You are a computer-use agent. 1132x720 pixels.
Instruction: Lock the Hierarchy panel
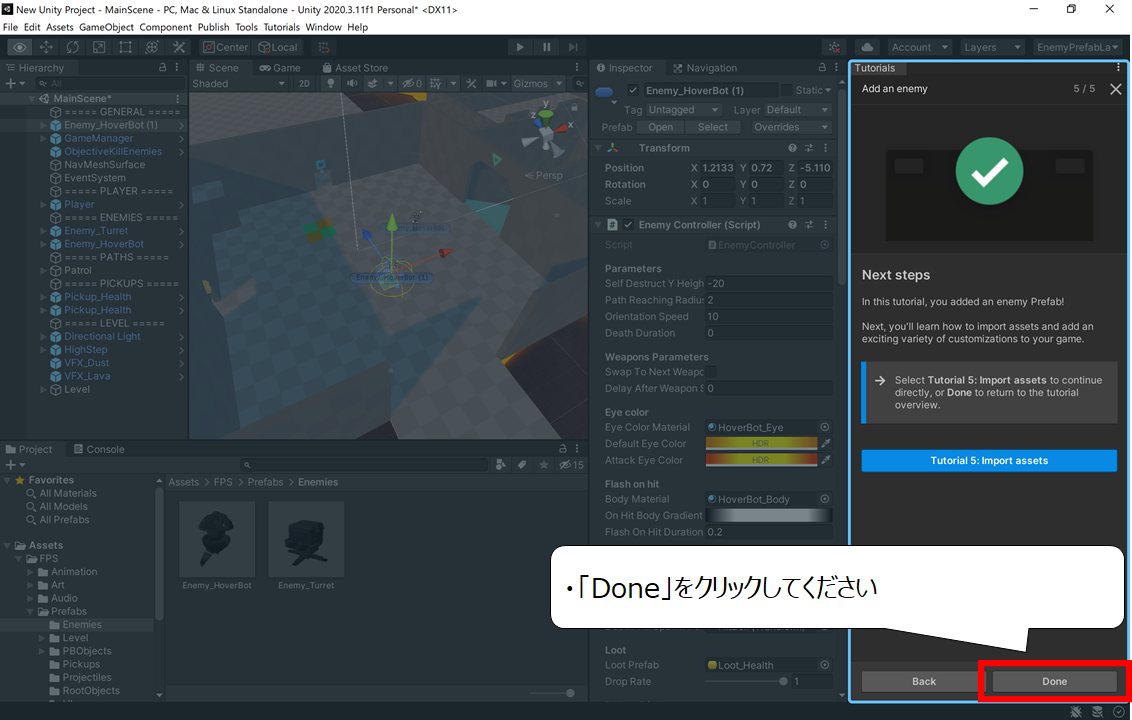click(162, 67)
